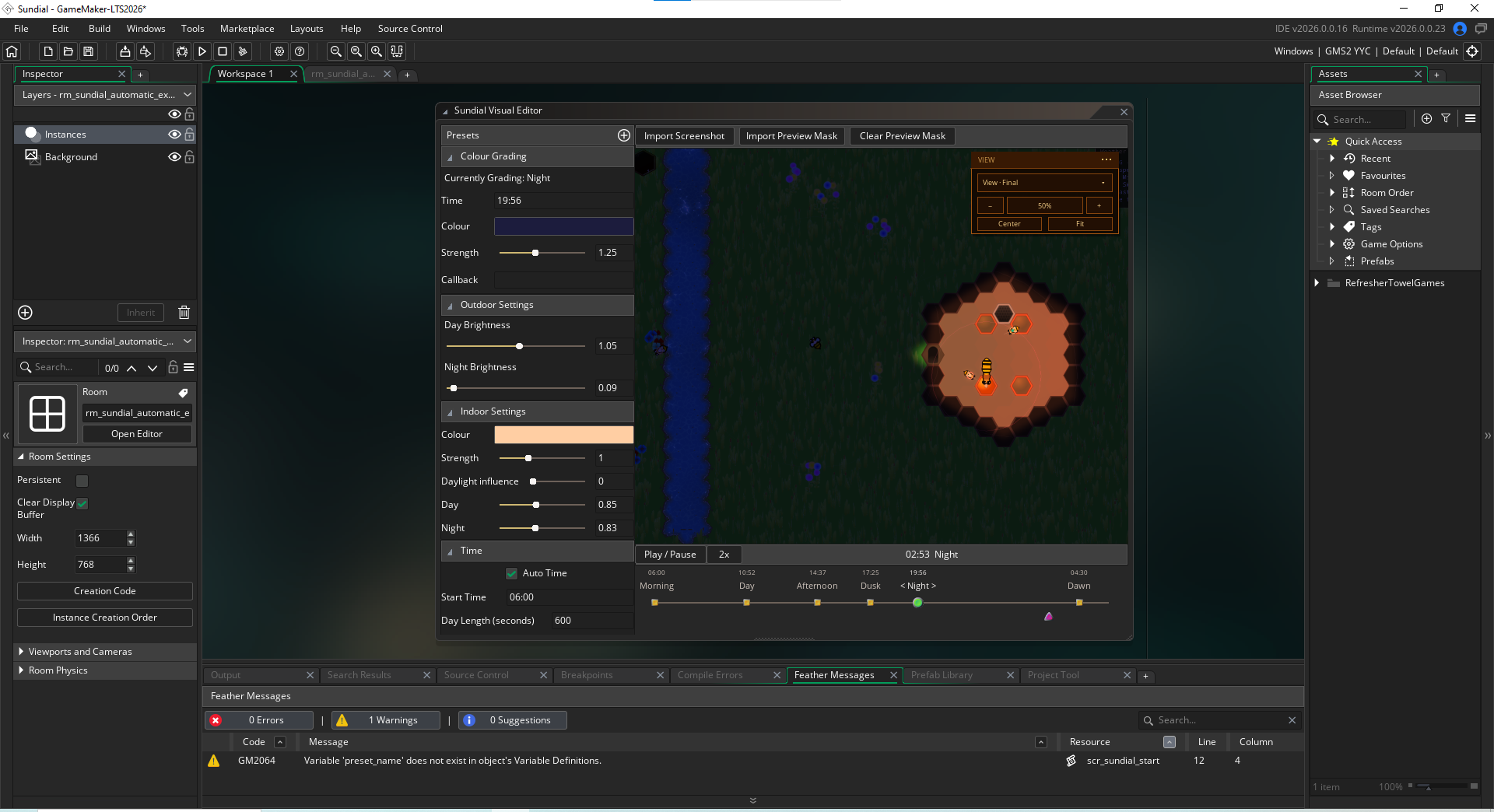Click Clear Preview Mask
Viewport: 1494px width, 812px height.
pos(902,136)
